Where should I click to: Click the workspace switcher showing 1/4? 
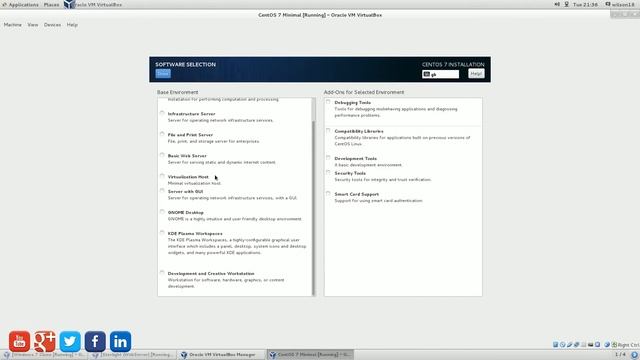[620, 355]
